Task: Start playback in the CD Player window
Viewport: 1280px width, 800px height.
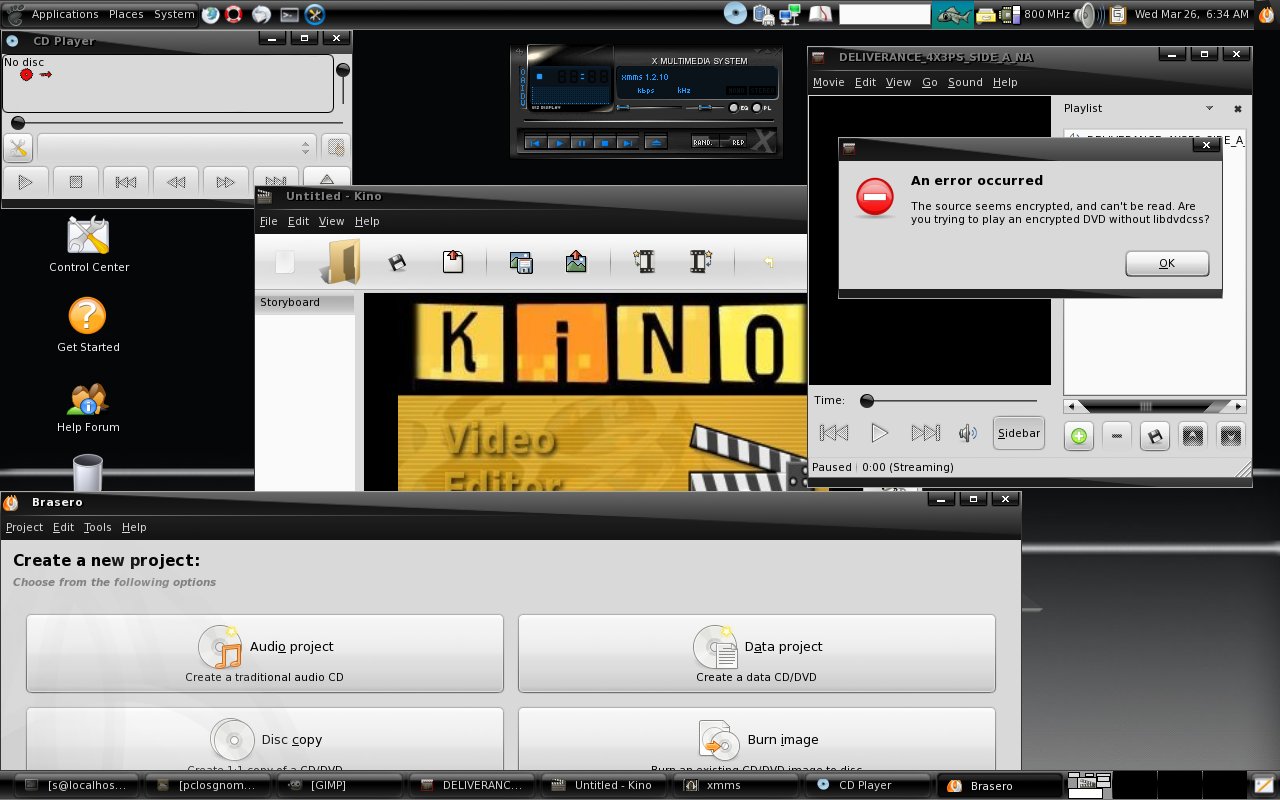Action: (x=26, y=182)
